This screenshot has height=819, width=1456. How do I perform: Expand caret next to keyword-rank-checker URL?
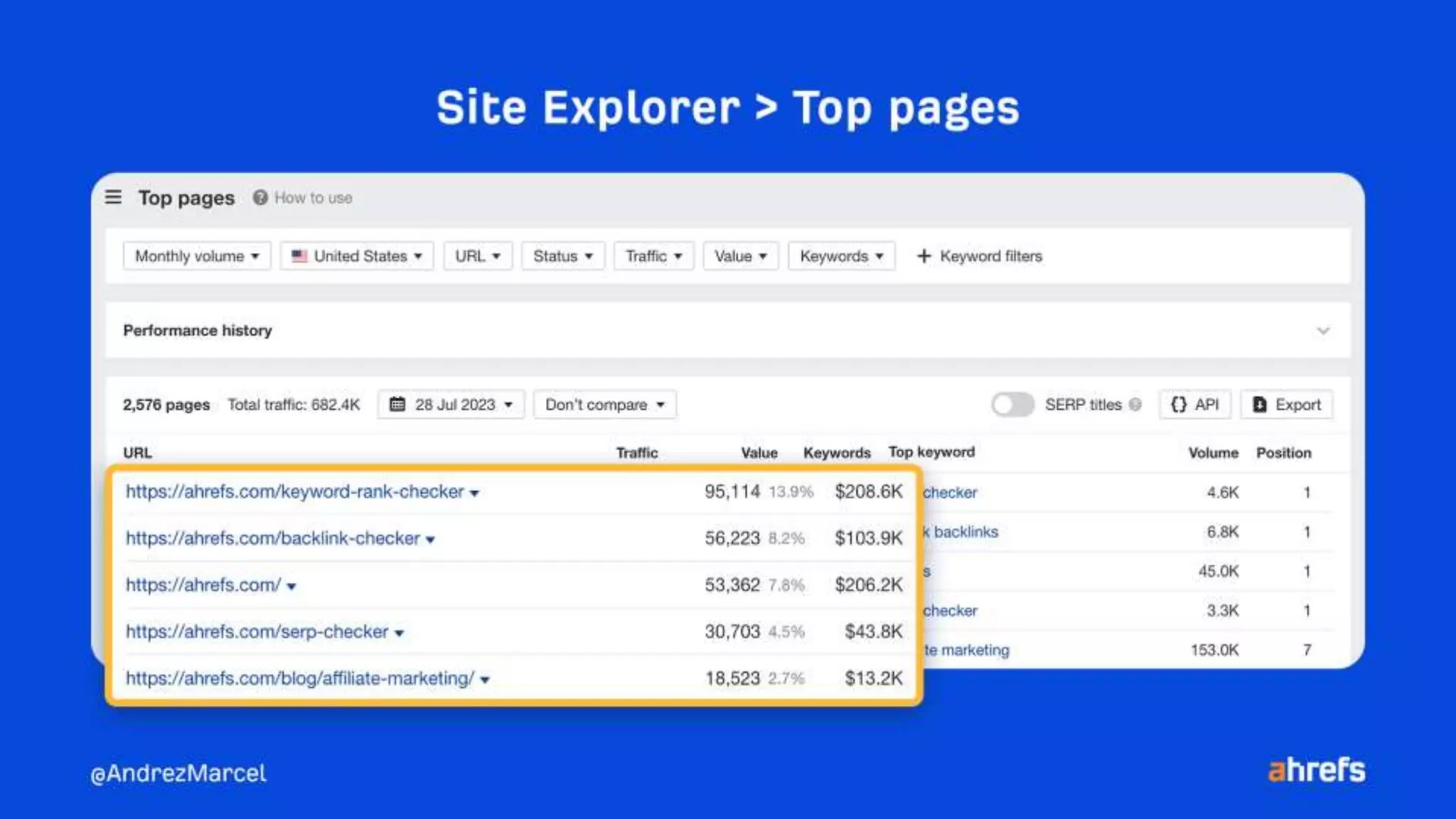[474, 493]
